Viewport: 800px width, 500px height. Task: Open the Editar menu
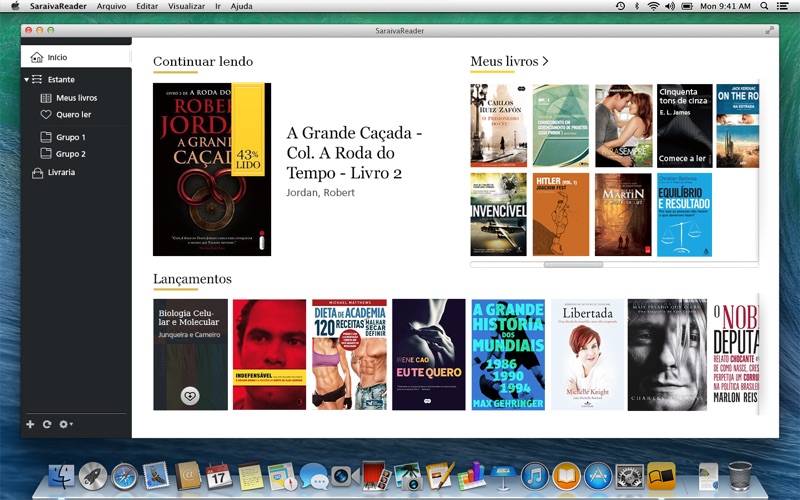click(147, 6)
